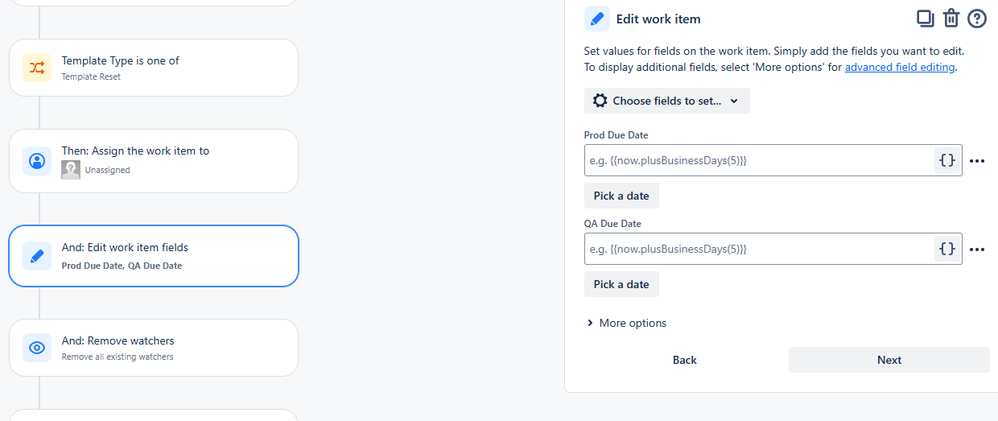Screen dimensions: 998x421
Task: Click the eye icon on Remove watchers card
Action: 37,348
